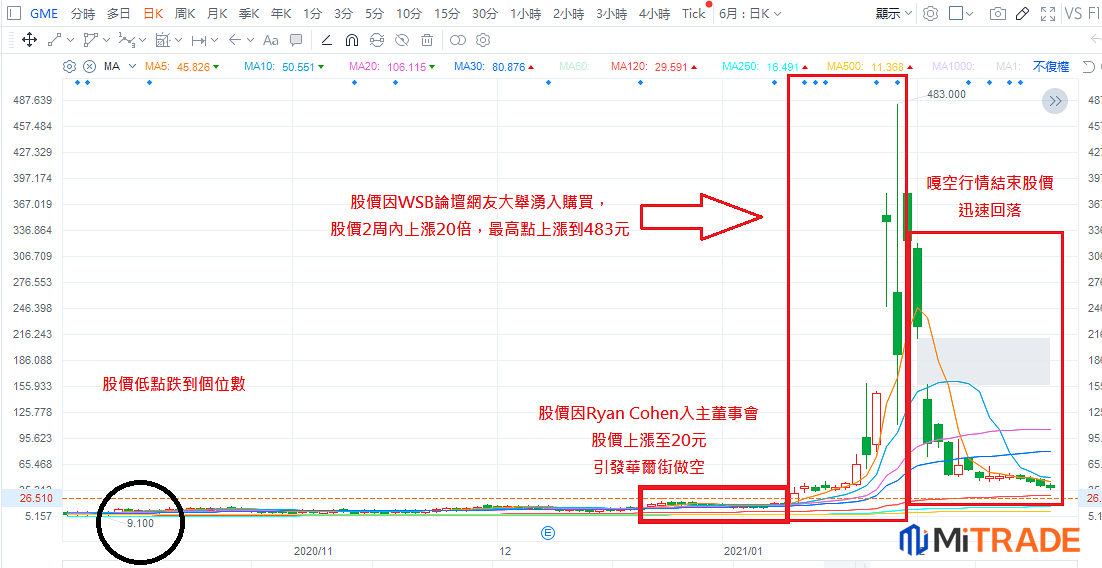The image size is (1102, 568).
Task: Select the crosshair move cursor tool
Action: pos(29,40)
